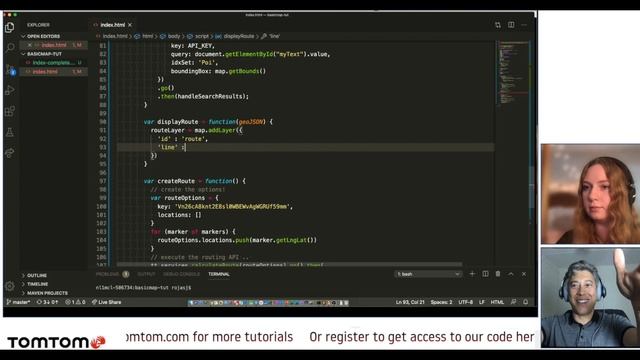Click the TomTom logo in the banner
640x360 pixels.
click(56, 342)
